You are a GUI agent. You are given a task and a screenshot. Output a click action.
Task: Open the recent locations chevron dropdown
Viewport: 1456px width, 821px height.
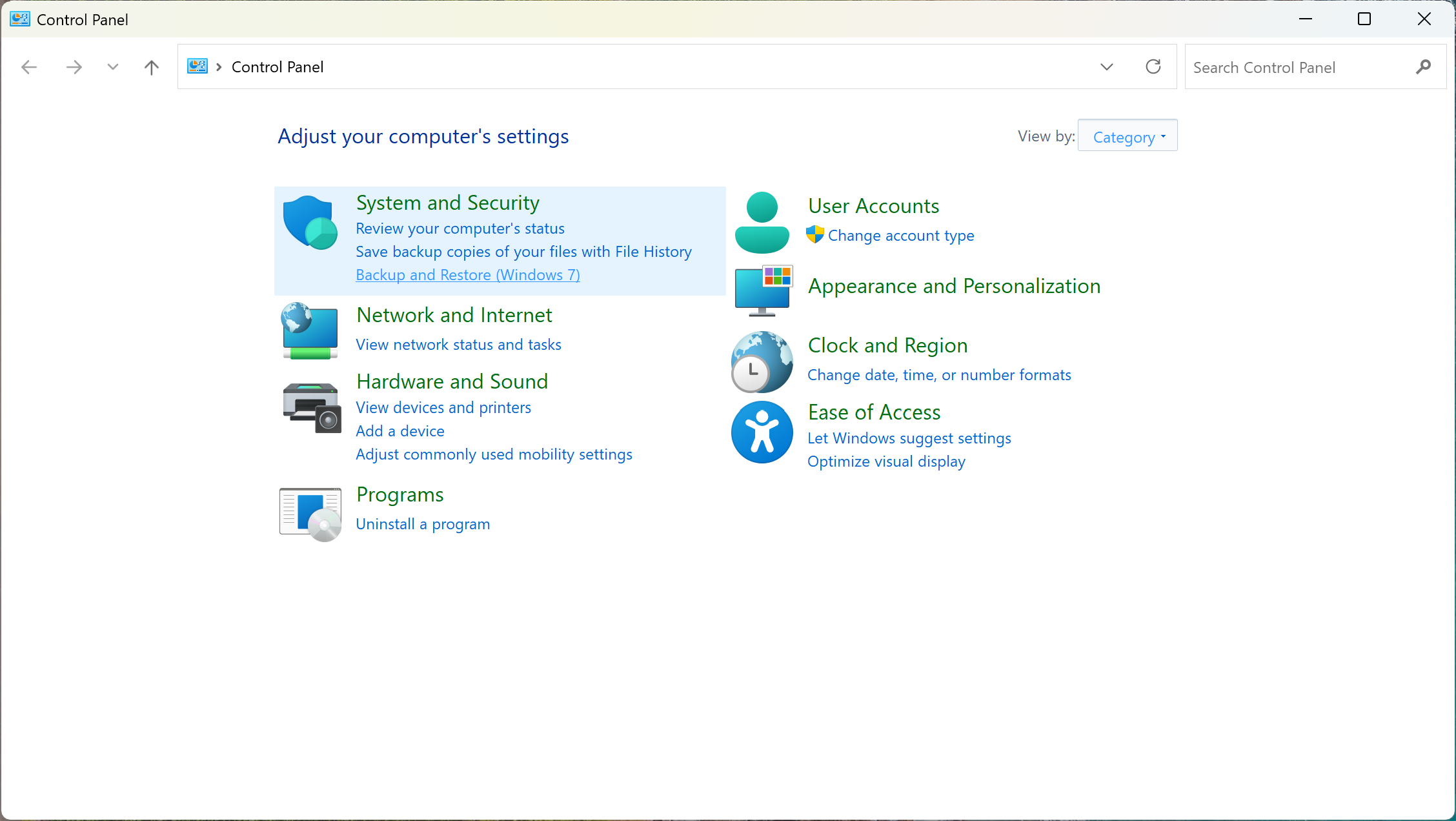(x=112, y=66)
